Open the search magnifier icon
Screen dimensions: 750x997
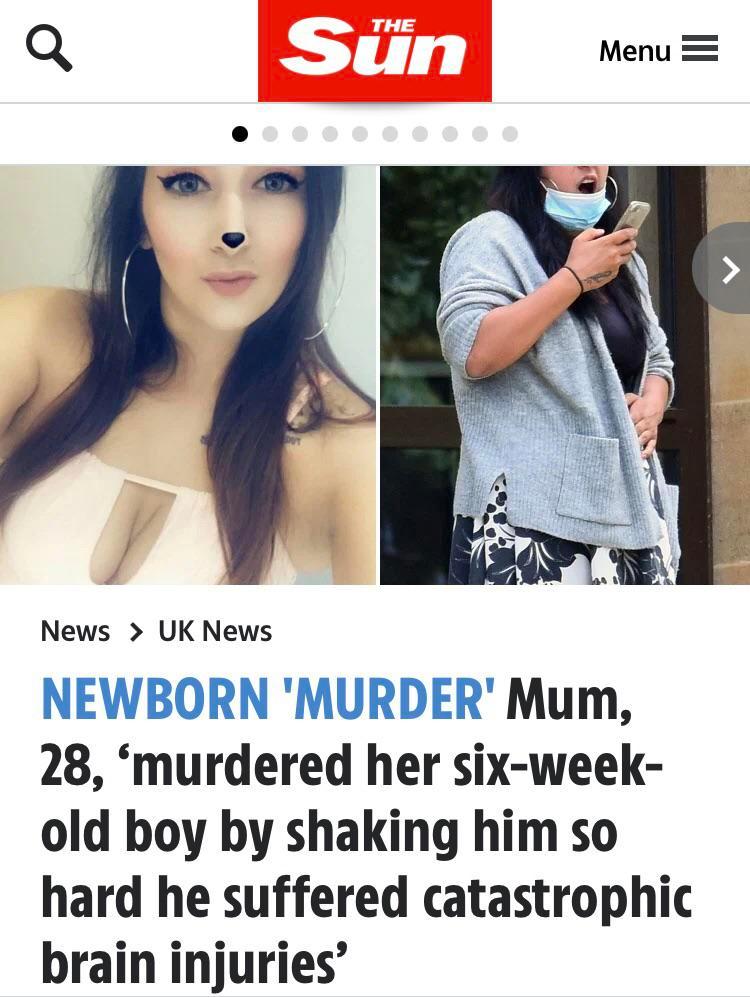pos(49,50)
